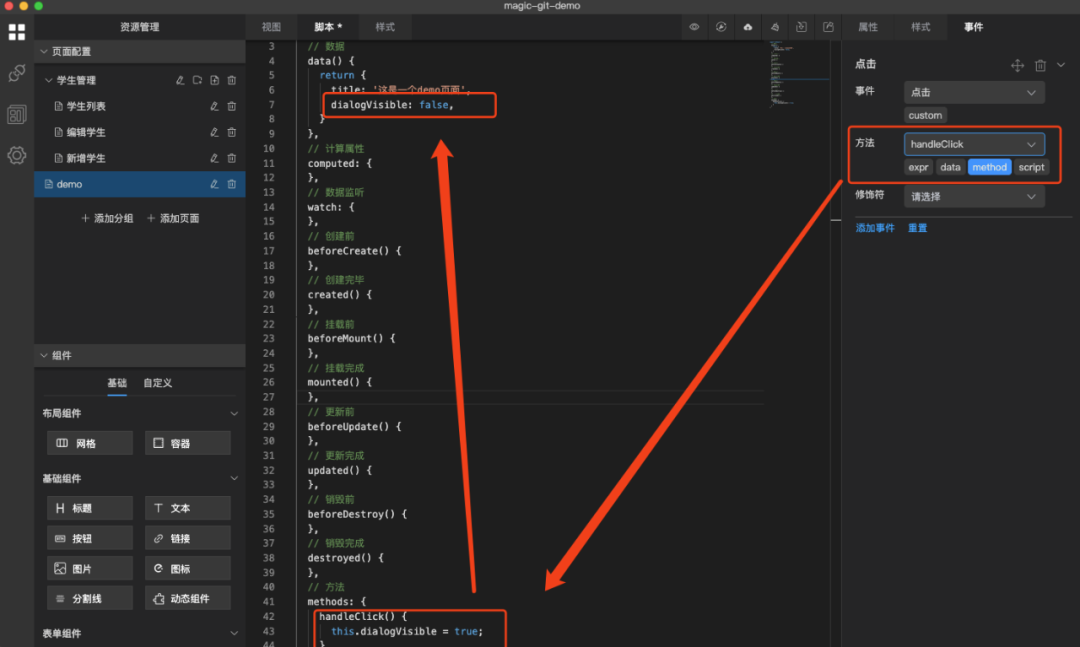Screen dimensions: 1080x647
Task: Delete the 新增学生 page
Action: (x=232, y=158)
